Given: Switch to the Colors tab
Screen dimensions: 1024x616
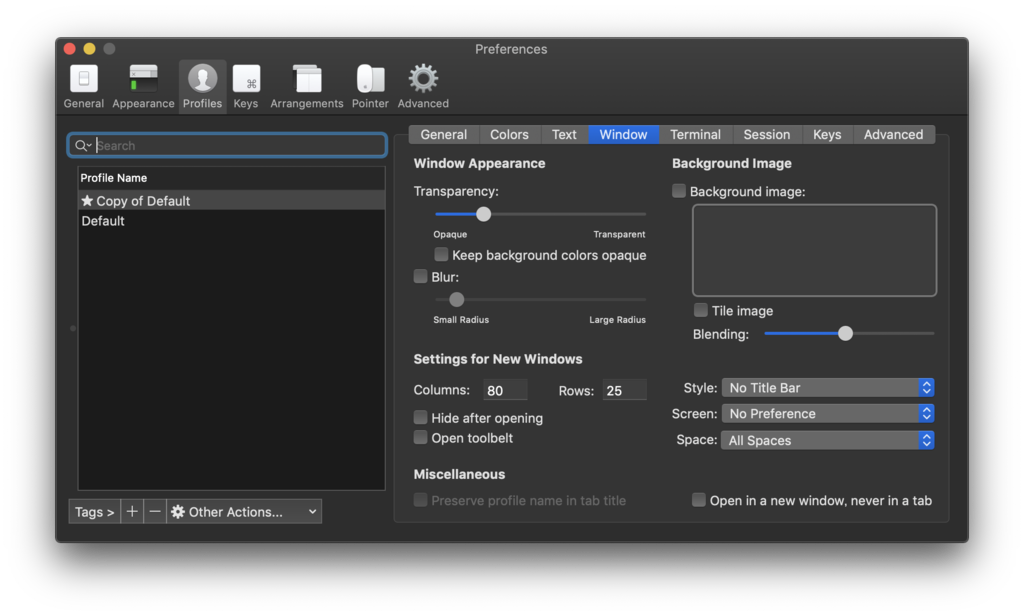Looking at the screenshot, I should [x=509, y=135].
